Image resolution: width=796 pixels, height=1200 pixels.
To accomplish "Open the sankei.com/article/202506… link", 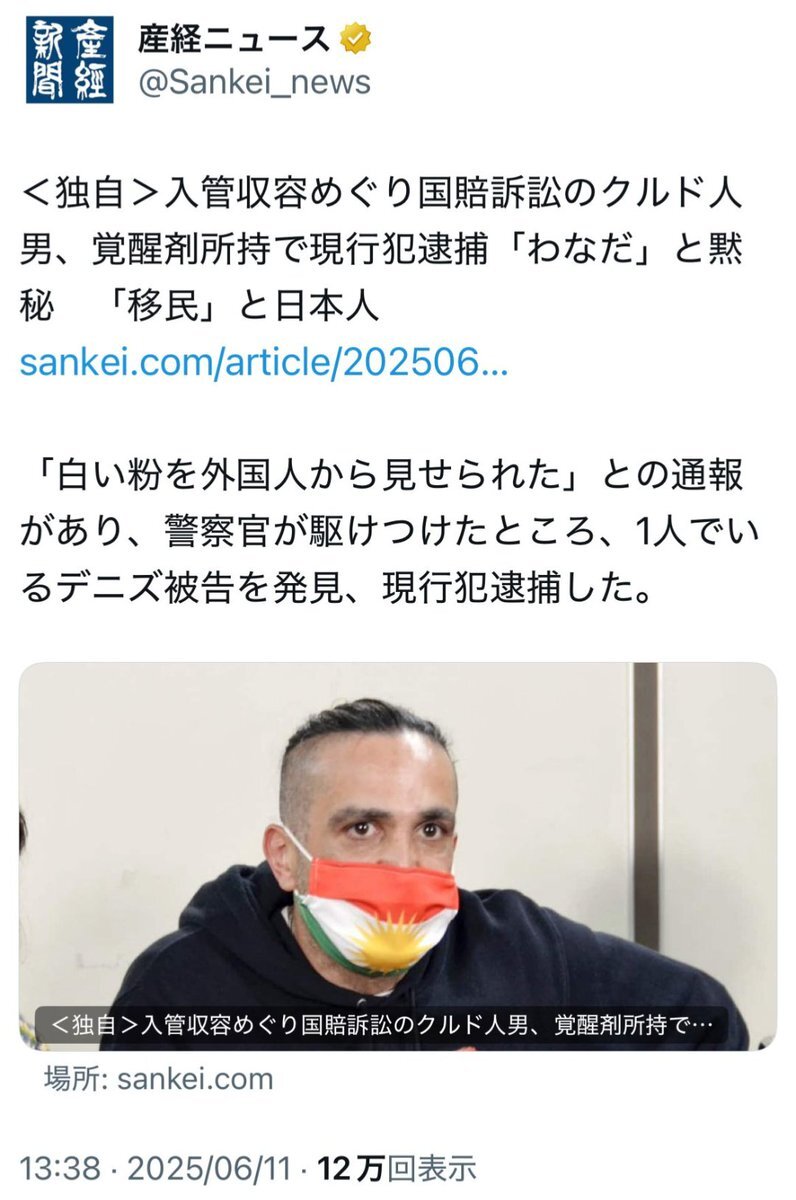I will [264, 360].
